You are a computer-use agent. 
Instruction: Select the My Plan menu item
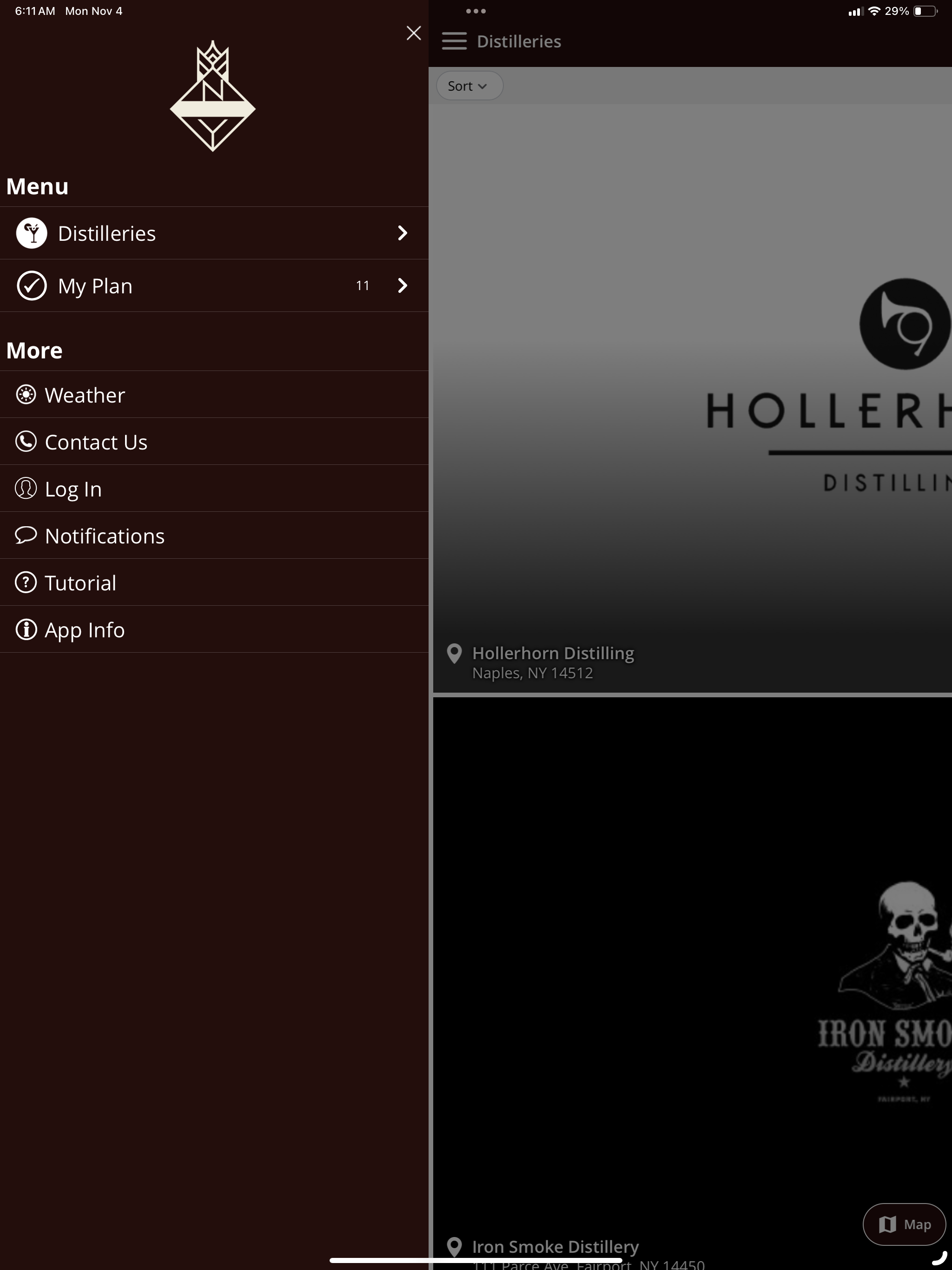pyautogui.click(x=214, y=285)
